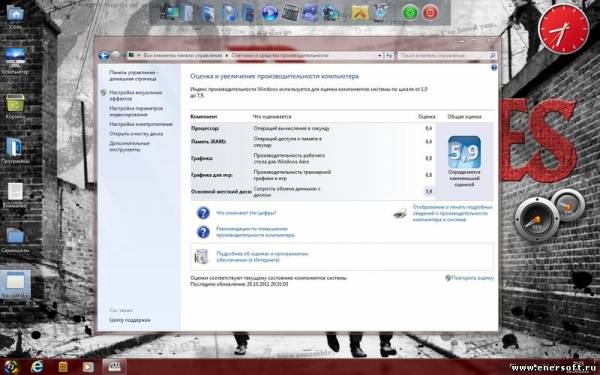Open the Windows Start orb
Image resolution: width=600 pixels, height=375 pixels.
10,367
